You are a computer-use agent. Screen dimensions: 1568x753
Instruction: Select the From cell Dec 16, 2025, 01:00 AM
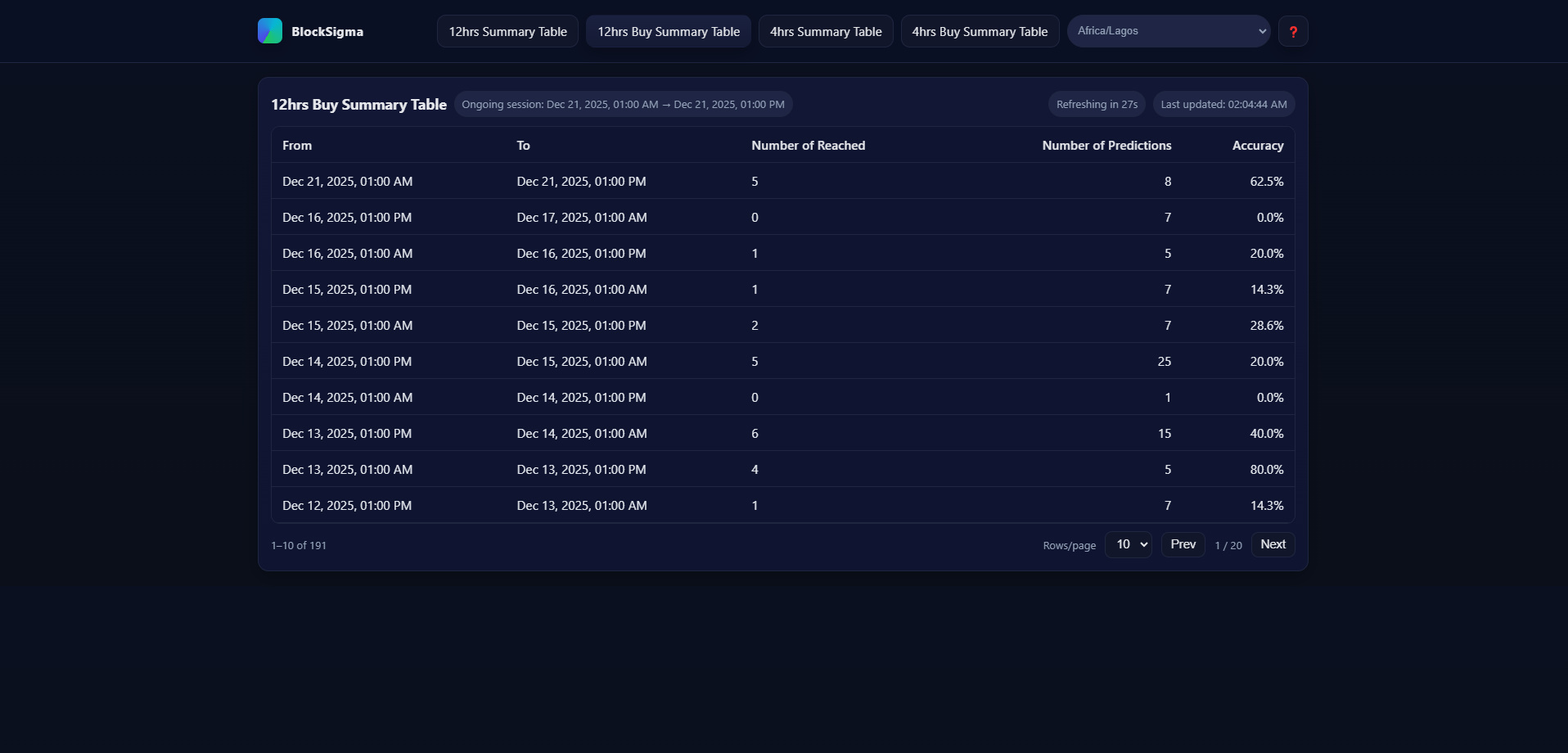pyautogui.click(x=347, y=253)
